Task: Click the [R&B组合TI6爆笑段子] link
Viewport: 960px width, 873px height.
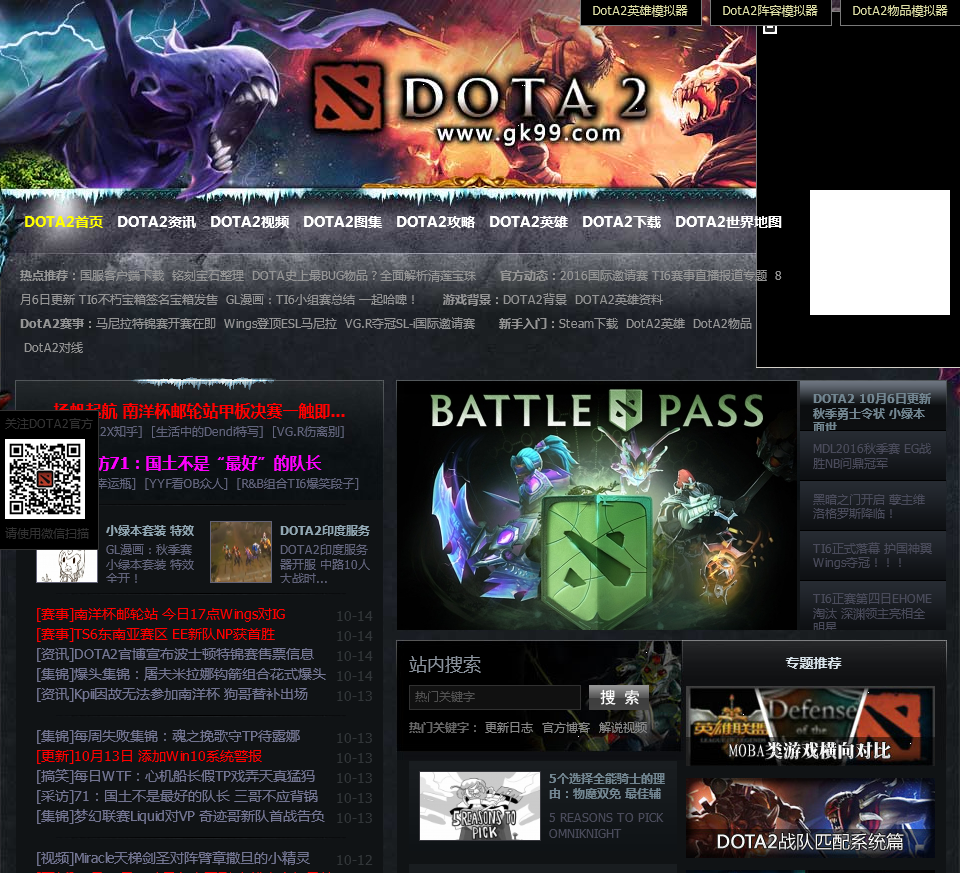Action: tap(297, 483)
